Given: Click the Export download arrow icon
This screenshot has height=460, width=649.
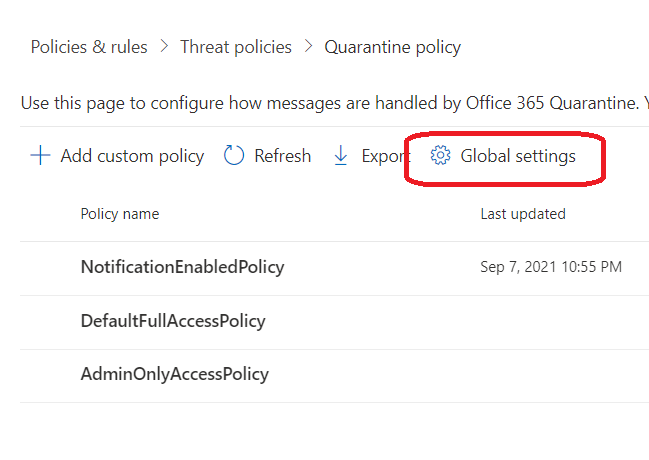Looking at the screenshot, I should pos(340,156).
